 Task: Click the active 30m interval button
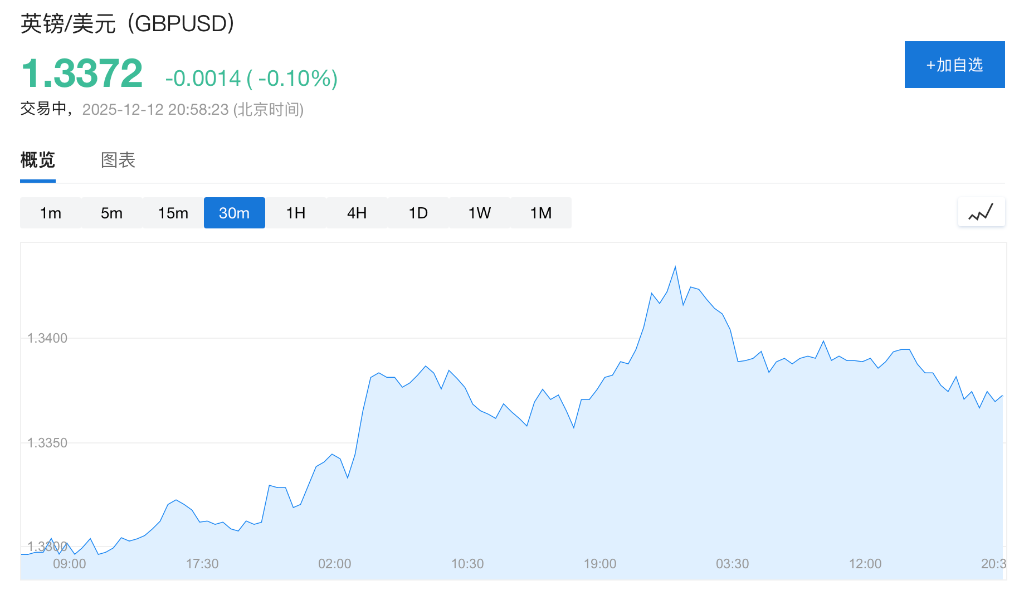(x=234, y=213)
